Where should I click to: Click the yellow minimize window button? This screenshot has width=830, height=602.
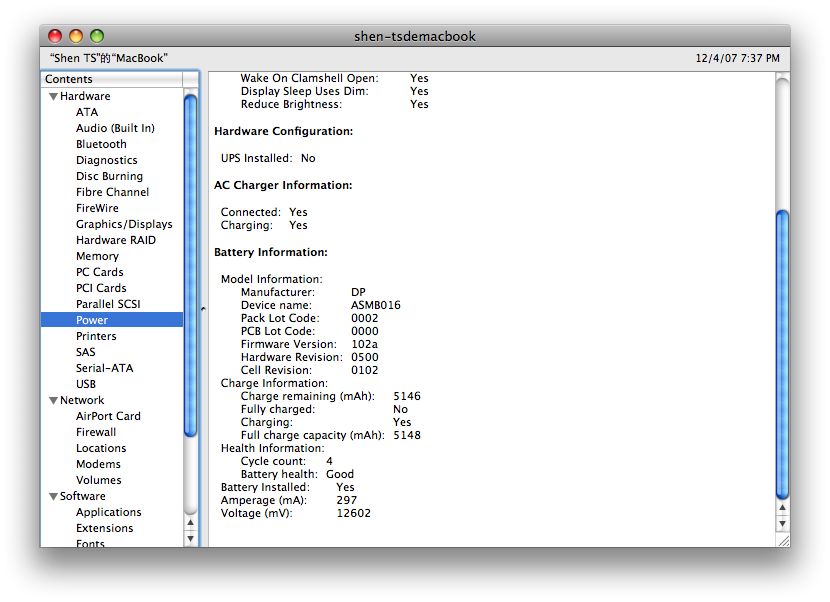click(x=76, y=36)
